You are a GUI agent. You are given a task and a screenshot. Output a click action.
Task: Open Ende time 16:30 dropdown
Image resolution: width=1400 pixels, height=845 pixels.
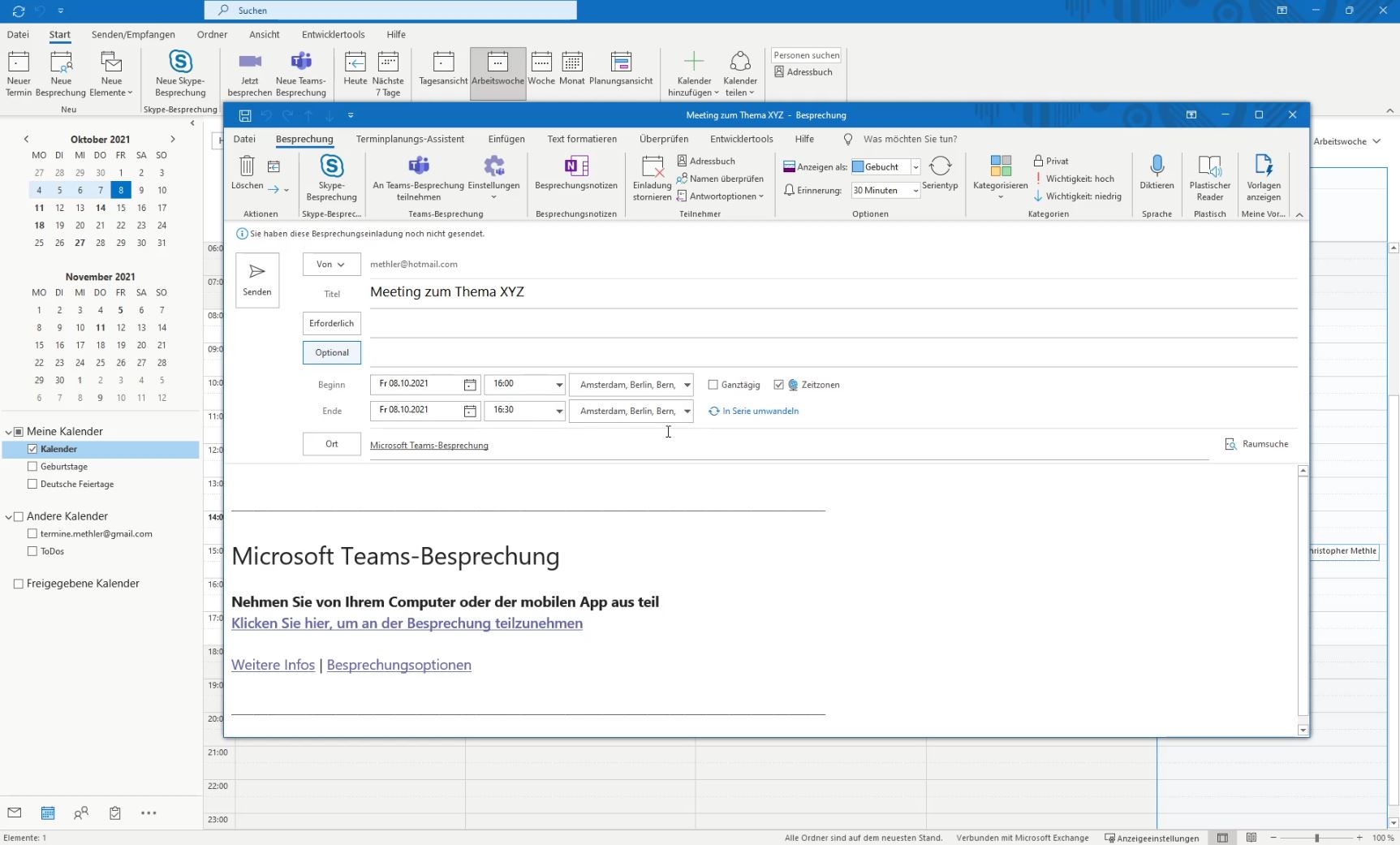(559, 411)
